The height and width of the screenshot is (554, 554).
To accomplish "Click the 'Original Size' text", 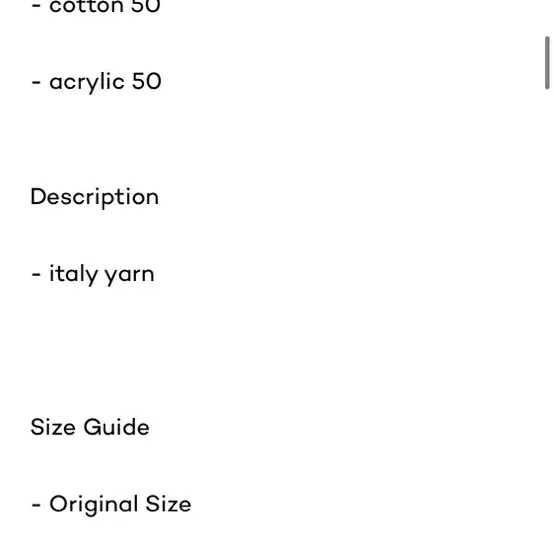I will point(120,504).
